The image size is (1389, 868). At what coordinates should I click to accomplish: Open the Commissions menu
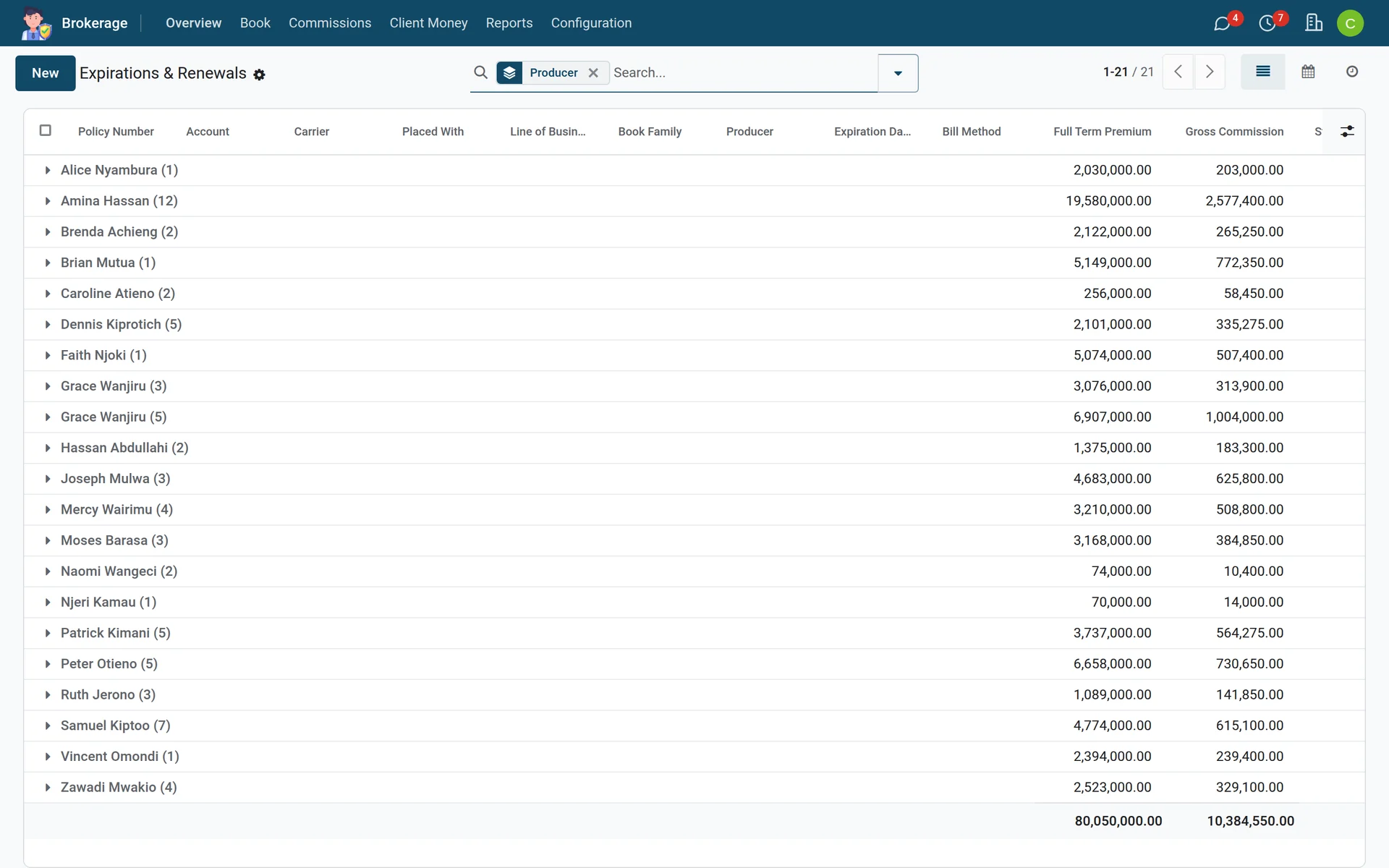pyautogui.click(x=330, y=23)
